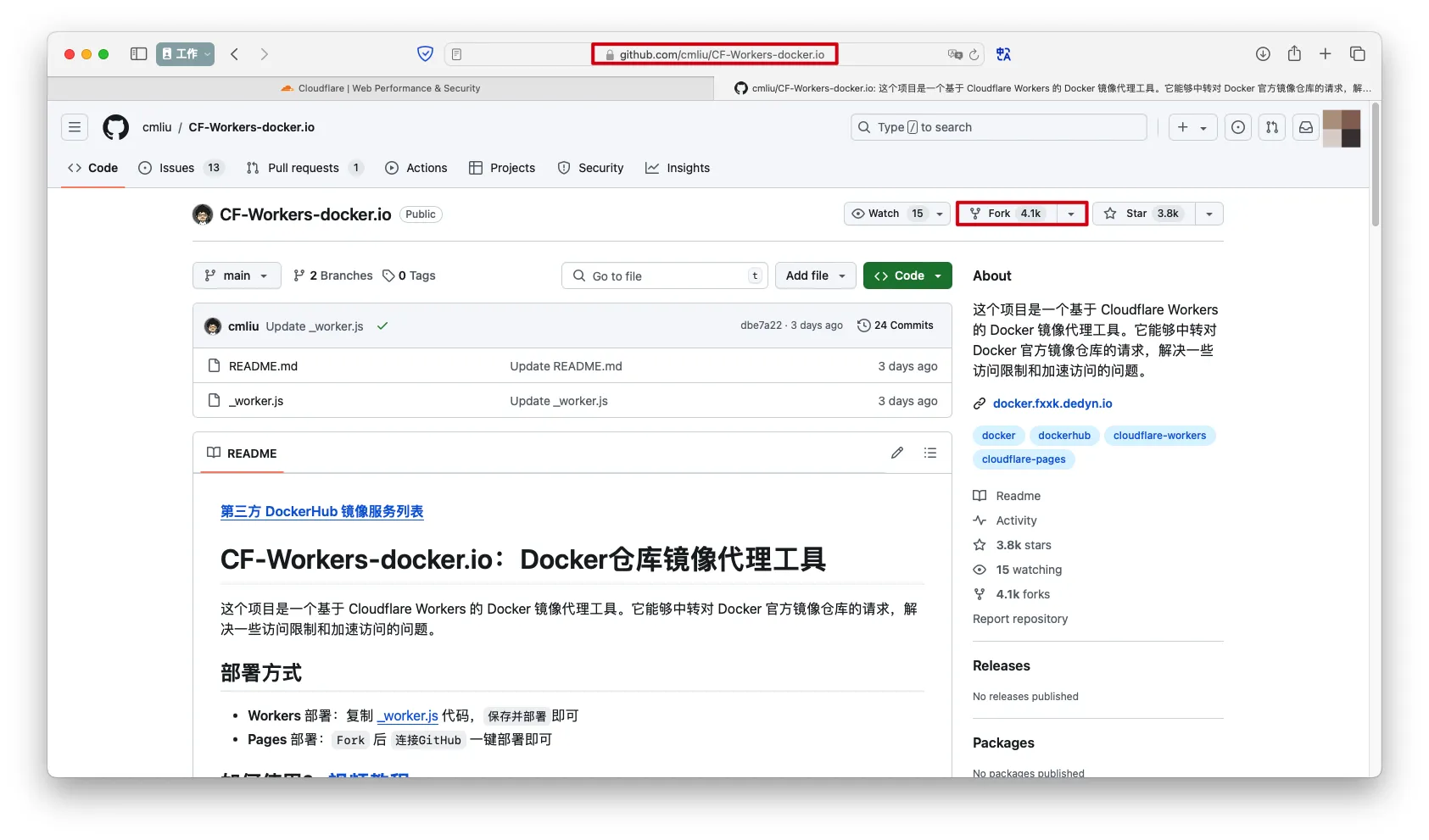View the 2 Branches list
1429x840 pixels.
click(x=333, y=275)
